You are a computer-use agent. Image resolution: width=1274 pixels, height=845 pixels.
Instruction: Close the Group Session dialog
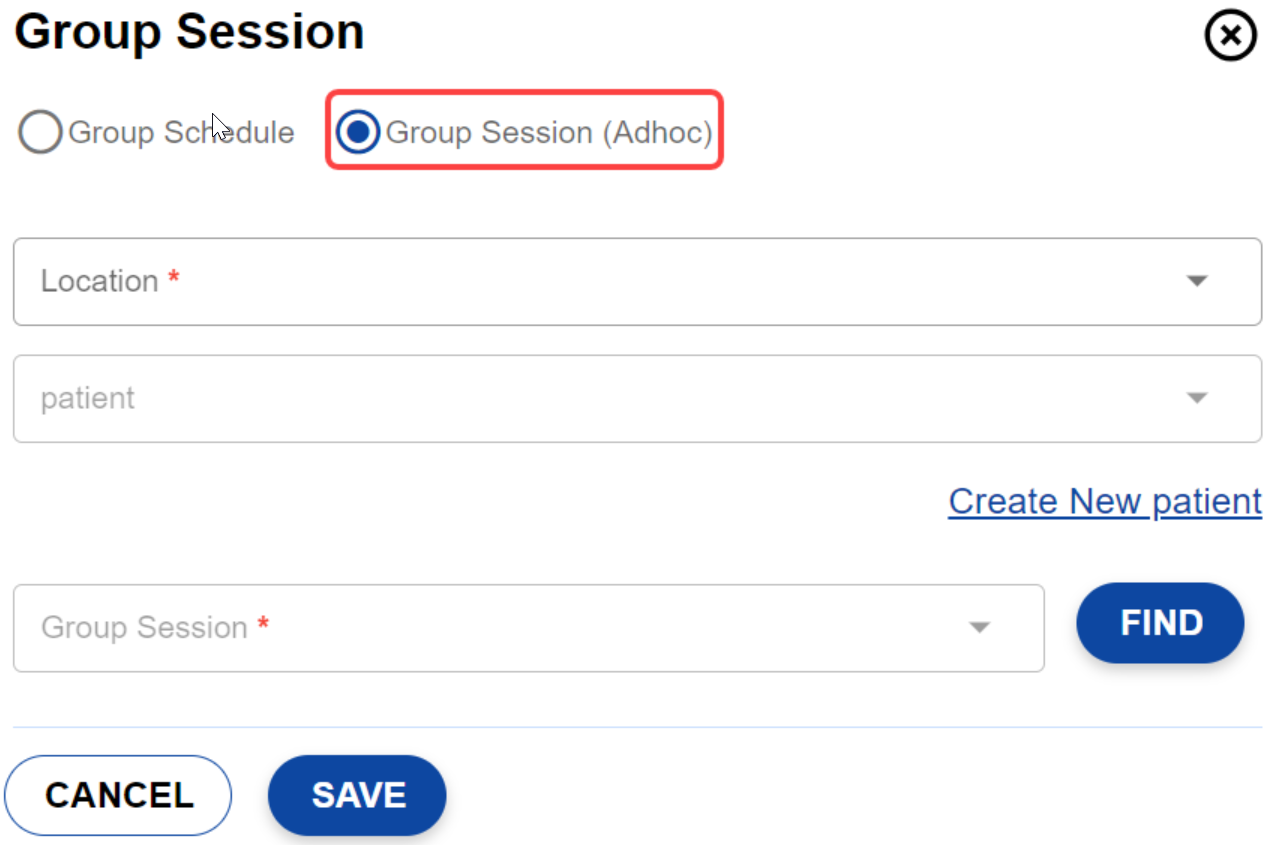click(x=1230, y=36)
